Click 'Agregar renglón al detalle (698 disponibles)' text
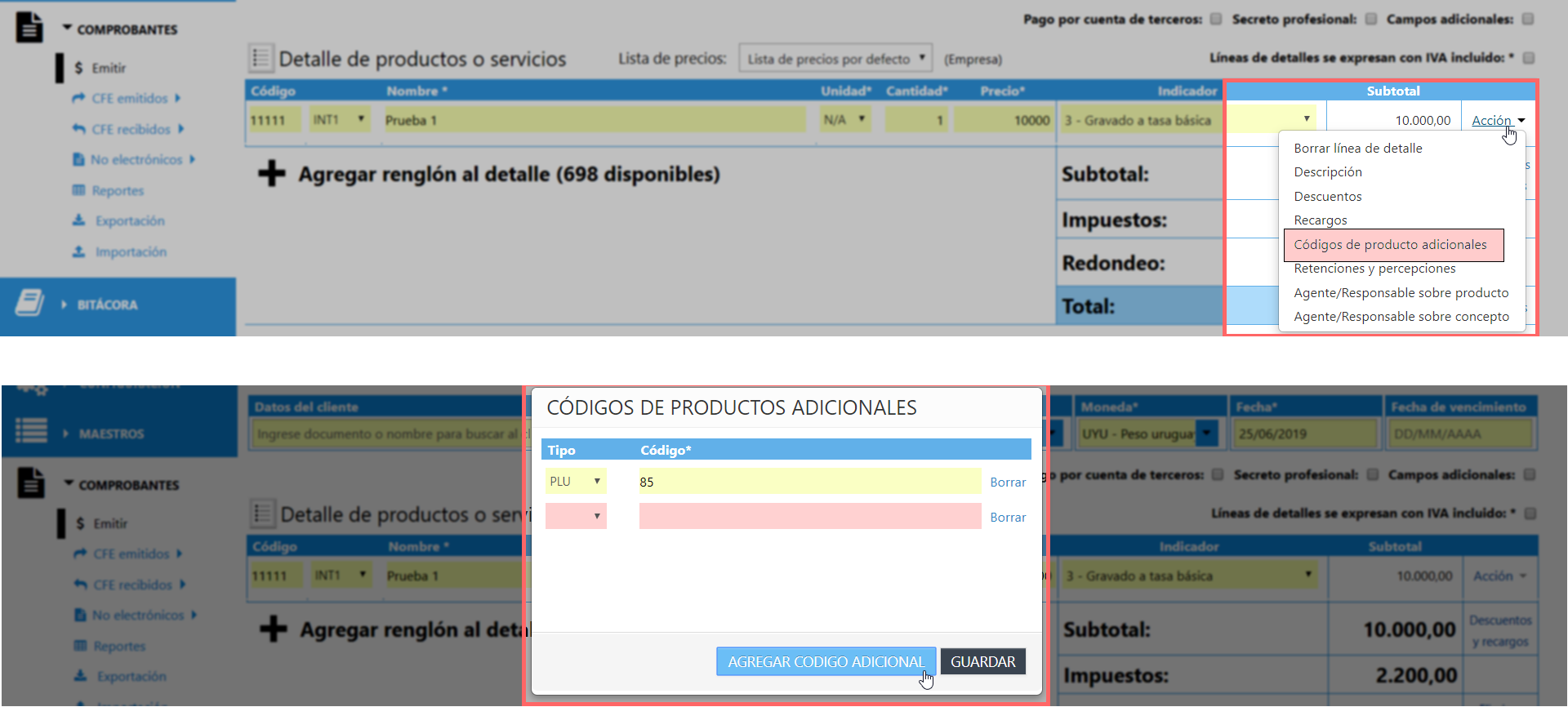The width and height of the screenshot is (1568, 707). 509,174
